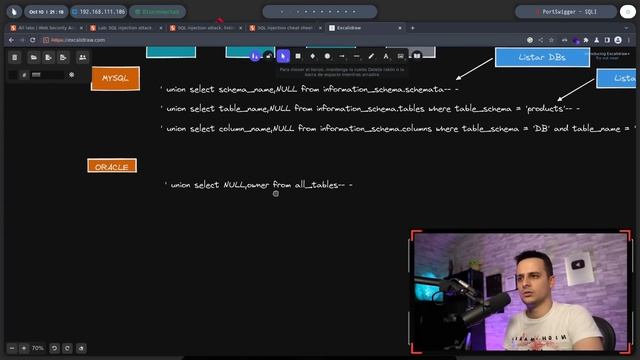Reload the excalidraw.com page
Viewport: 640px width, 360px height.
coord(33,40)
